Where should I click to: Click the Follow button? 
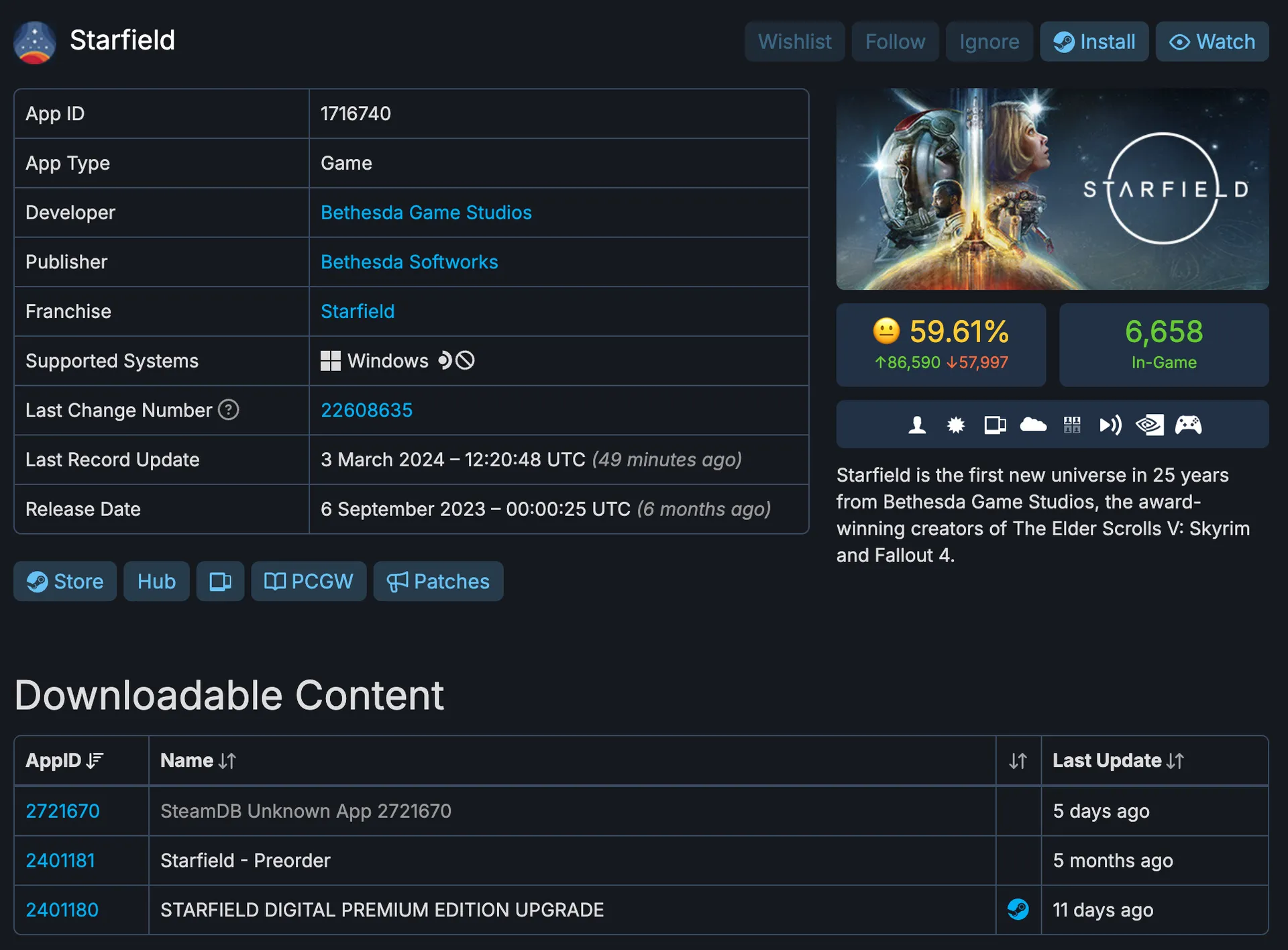[895, 42]
